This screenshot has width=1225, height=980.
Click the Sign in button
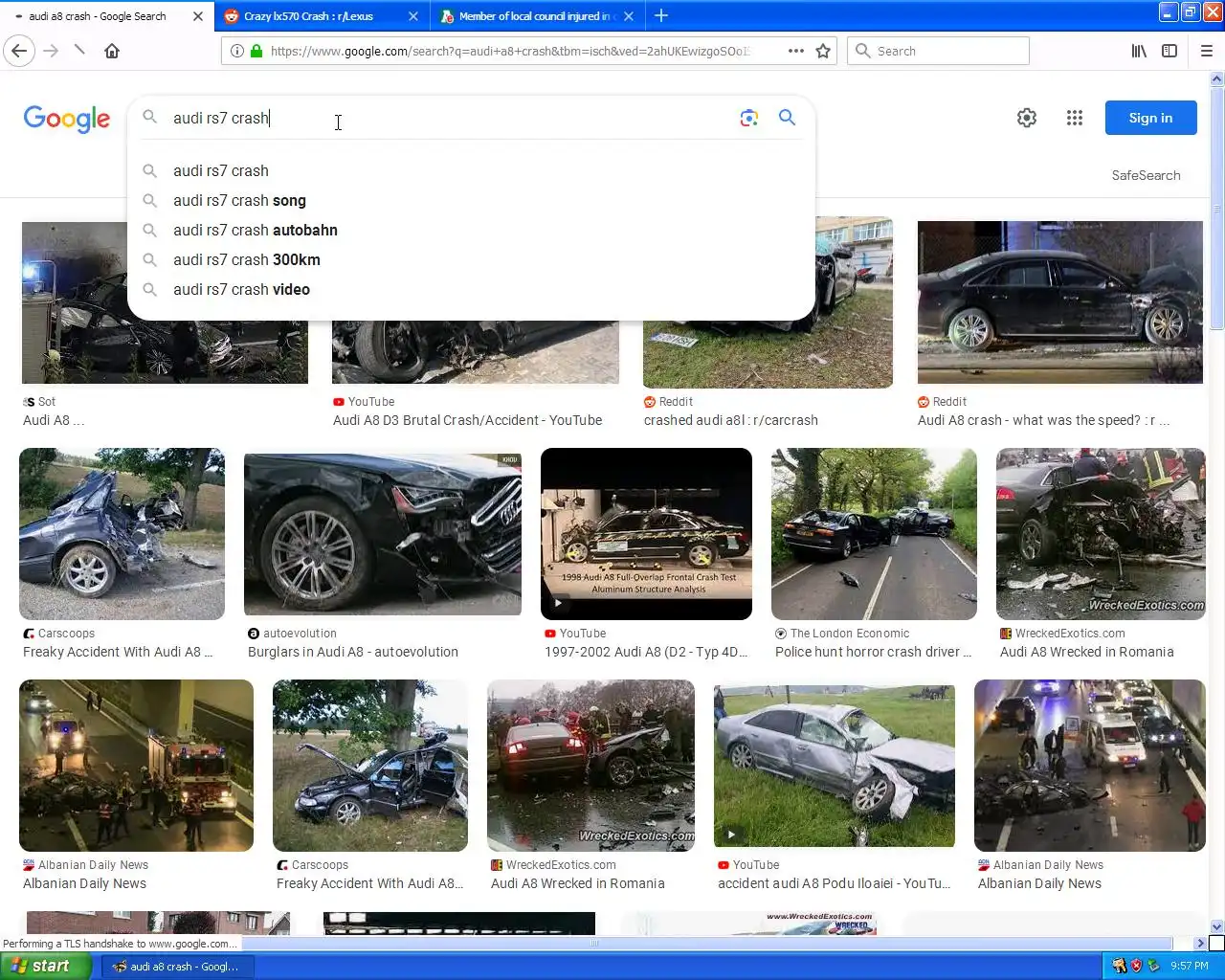click(x=1150, y=118)
